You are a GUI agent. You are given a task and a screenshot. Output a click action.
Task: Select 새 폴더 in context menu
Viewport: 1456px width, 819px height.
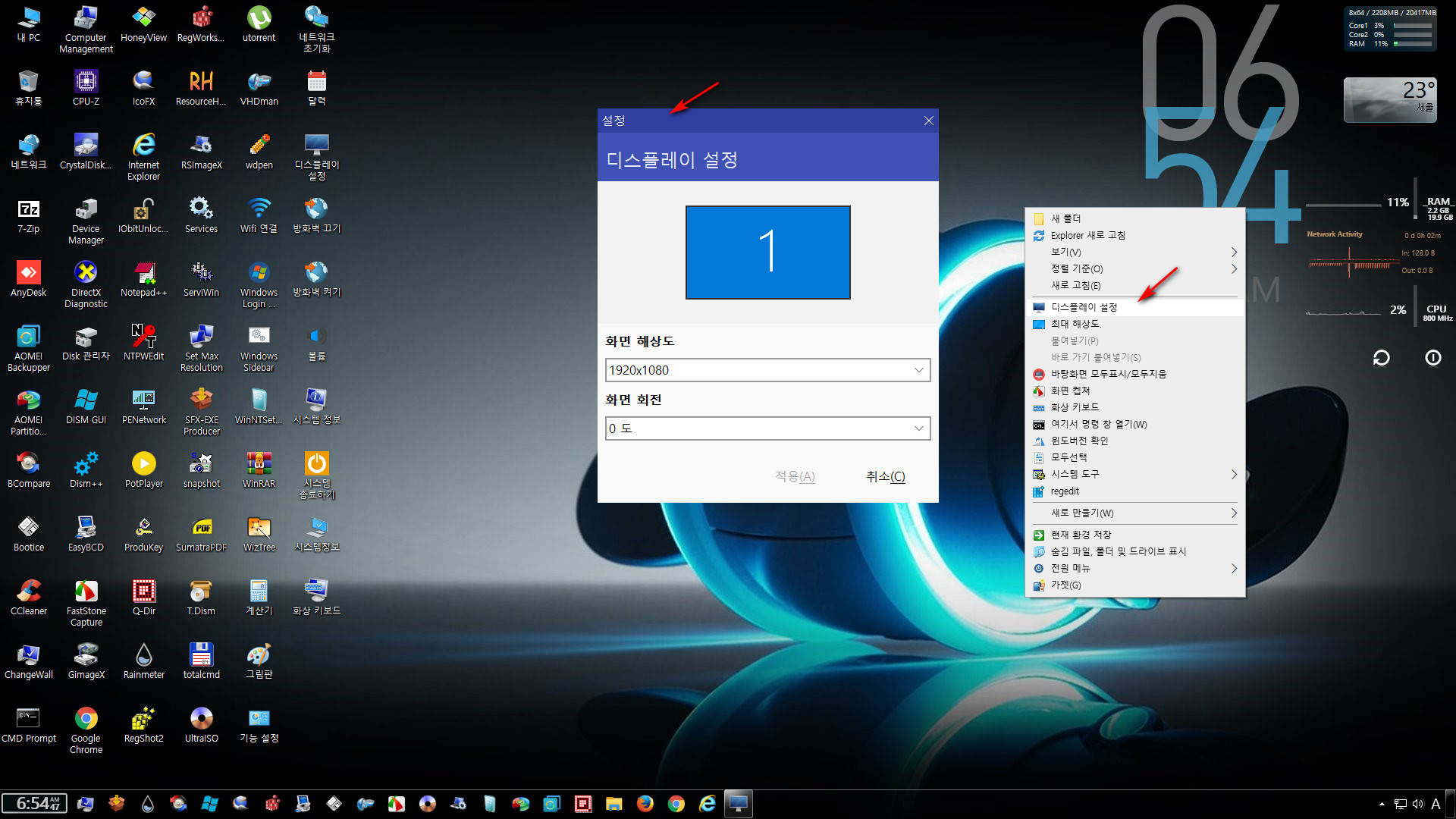click(1134, 218)
